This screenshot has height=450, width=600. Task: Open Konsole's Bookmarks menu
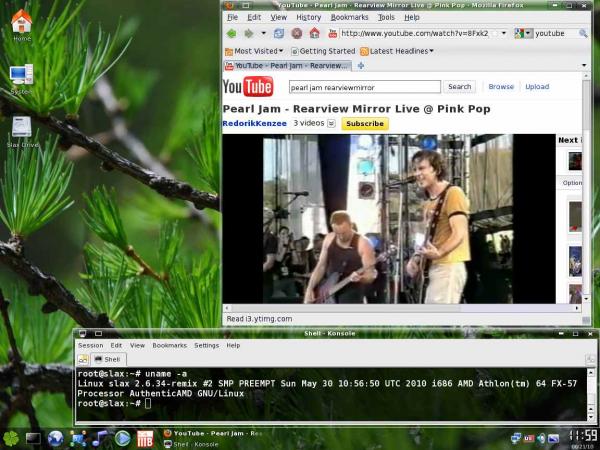[170, 345]
